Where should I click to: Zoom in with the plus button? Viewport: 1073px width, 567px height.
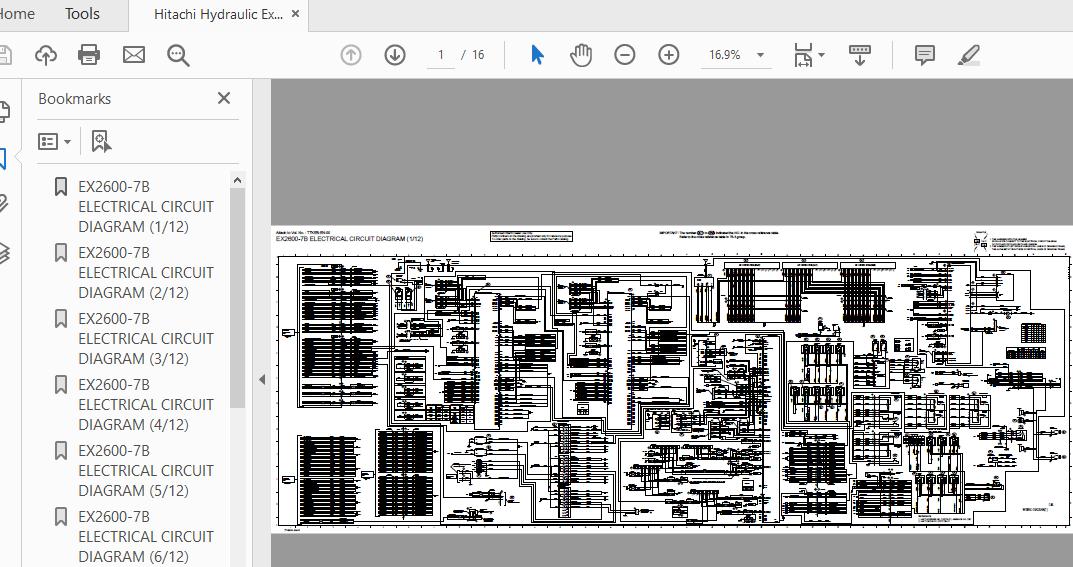pyautogui.click(x=669, y=55)
